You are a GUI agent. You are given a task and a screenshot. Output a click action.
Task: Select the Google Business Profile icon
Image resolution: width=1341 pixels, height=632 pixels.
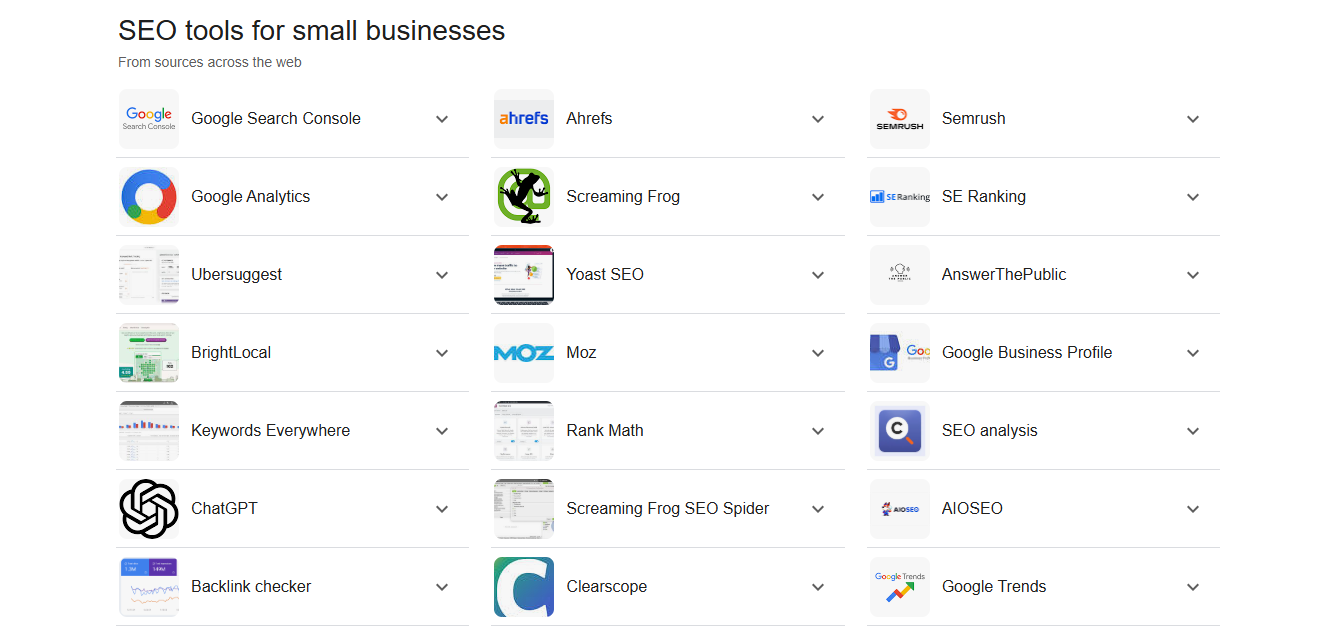pyautogui.click(x=899, y=352)
